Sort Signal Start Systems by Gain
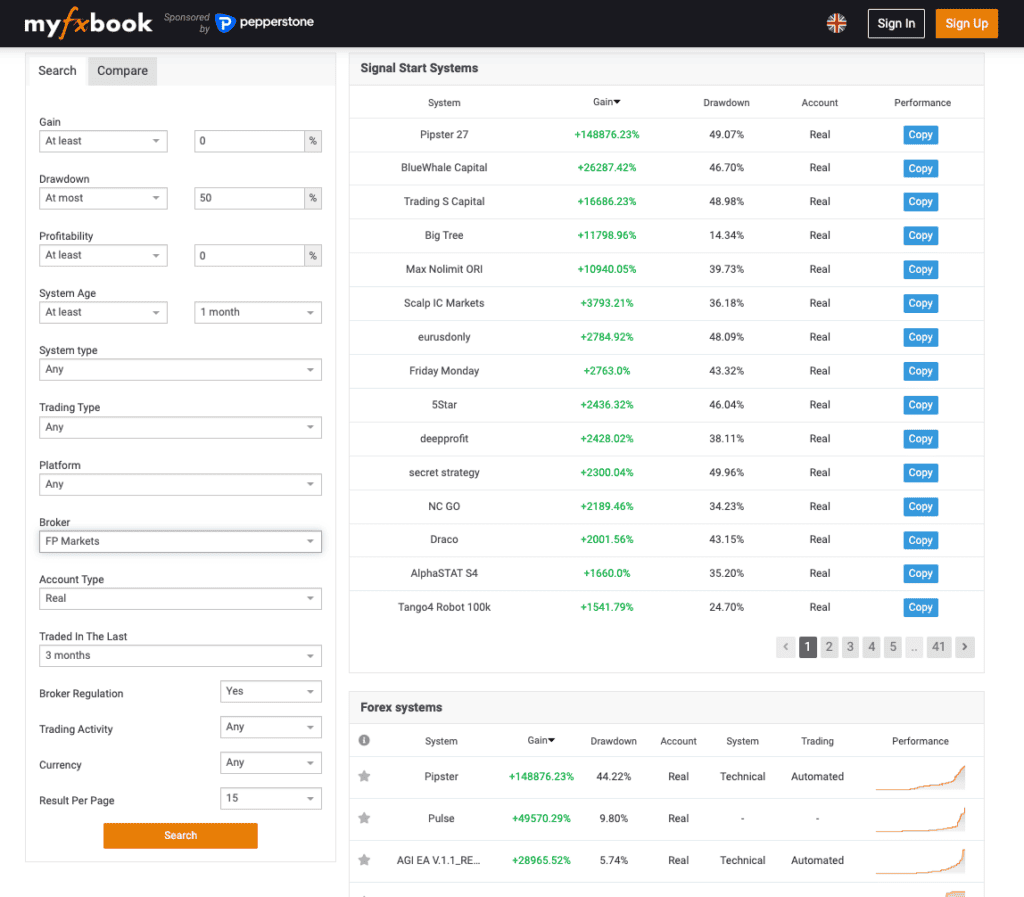Image resolution: width=1024 pixels, height=897 pixels. pyautogui.click(x=606, y=102)
